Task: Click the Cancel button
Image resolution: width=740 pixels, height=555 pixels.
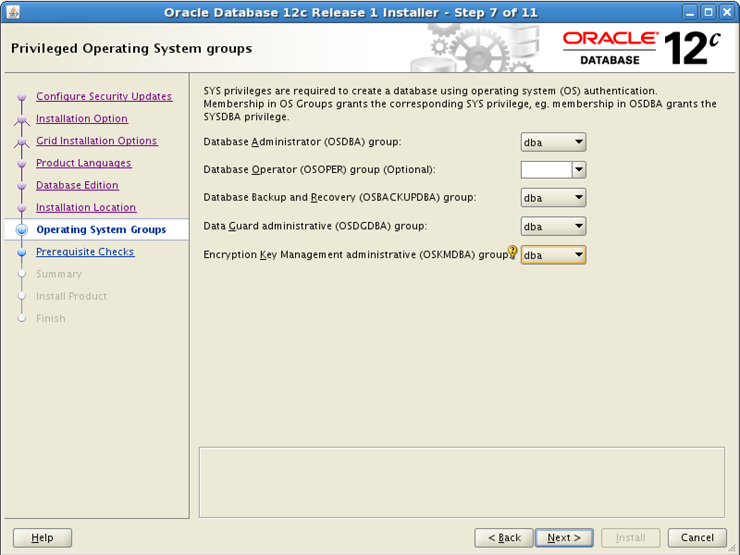Action: [x=697, y=538]
